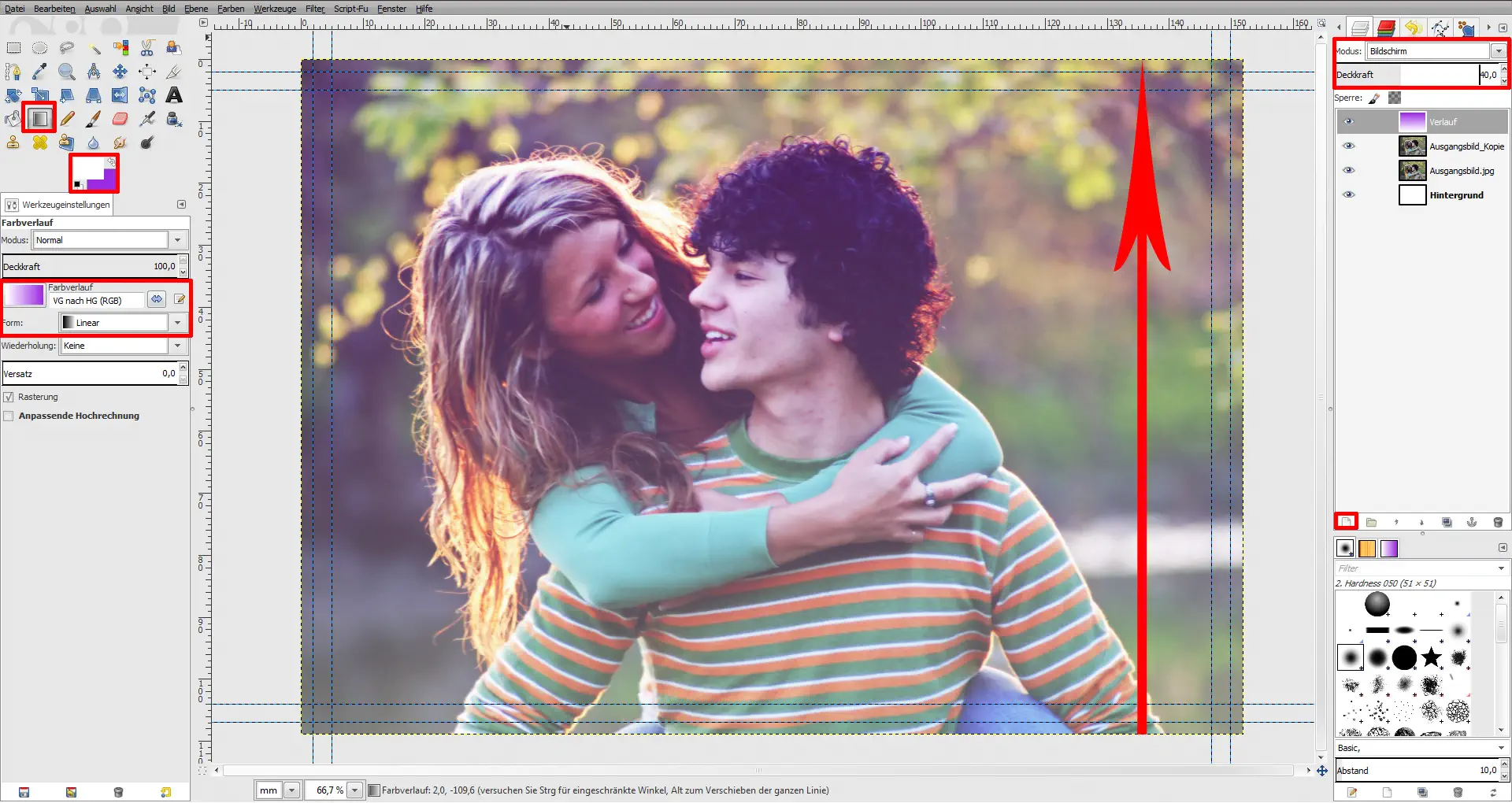Select the Paintbrush tool
Viewport: 1512px width, 803px height.
[93, 119]
